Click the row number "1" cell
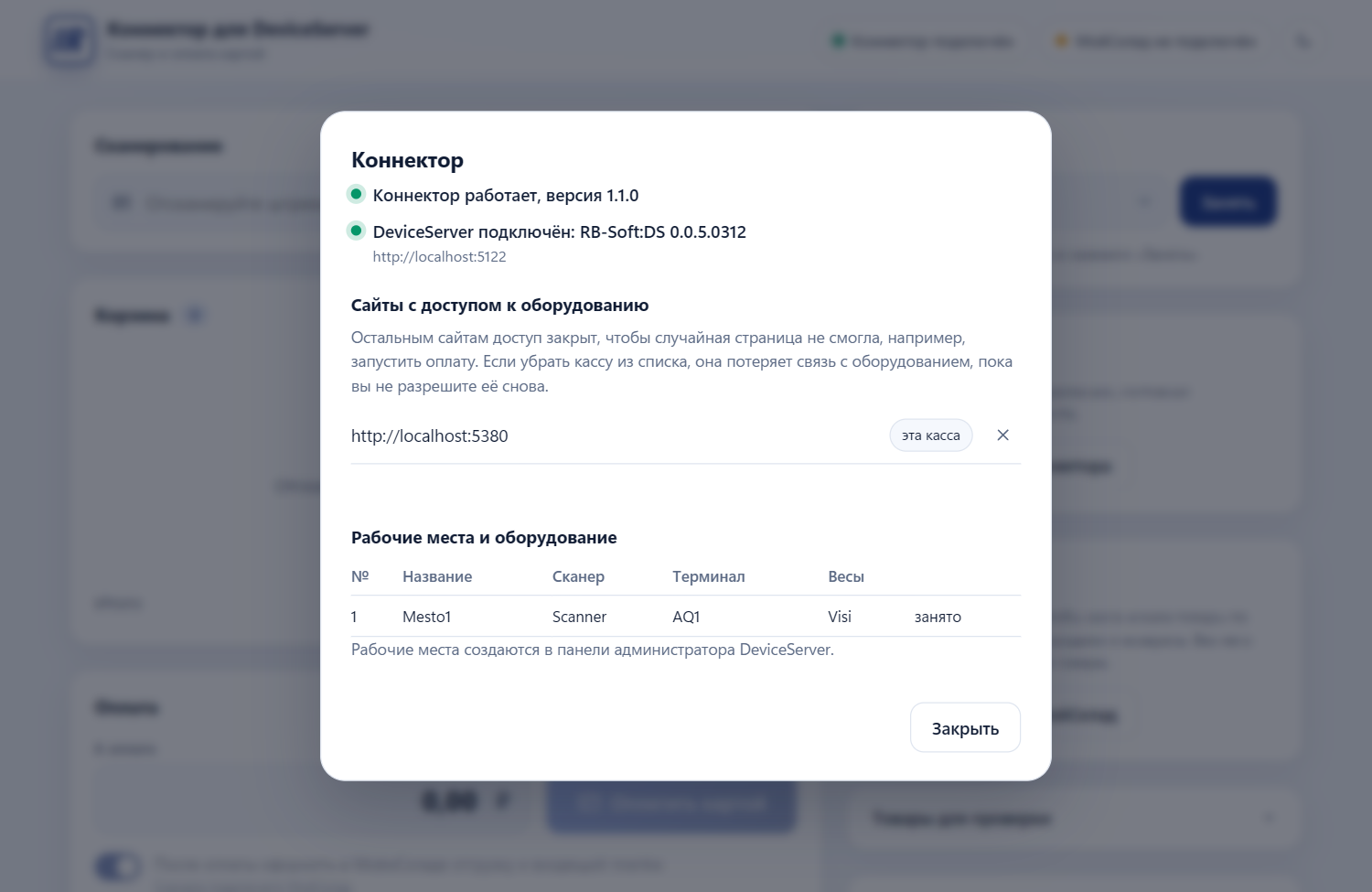The height and width of the screenshot is (892, 1372). point(354,617)
